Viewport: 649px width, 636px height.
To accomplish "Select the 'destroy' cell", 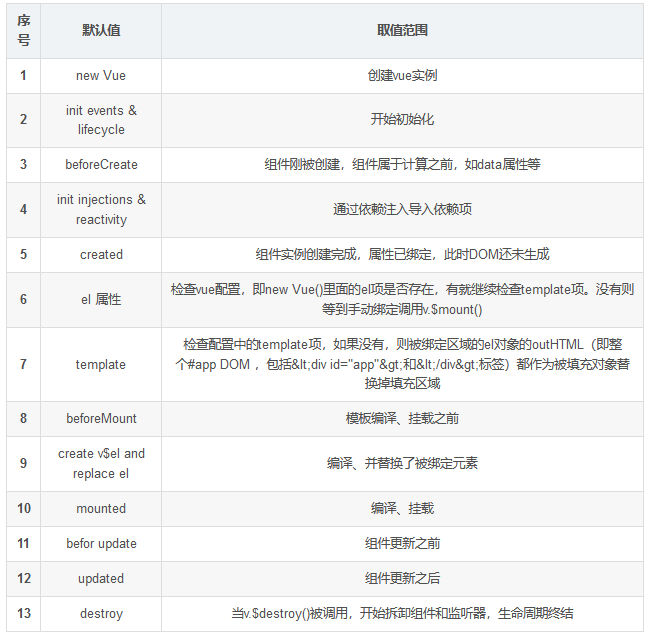I will coord(101,614).
